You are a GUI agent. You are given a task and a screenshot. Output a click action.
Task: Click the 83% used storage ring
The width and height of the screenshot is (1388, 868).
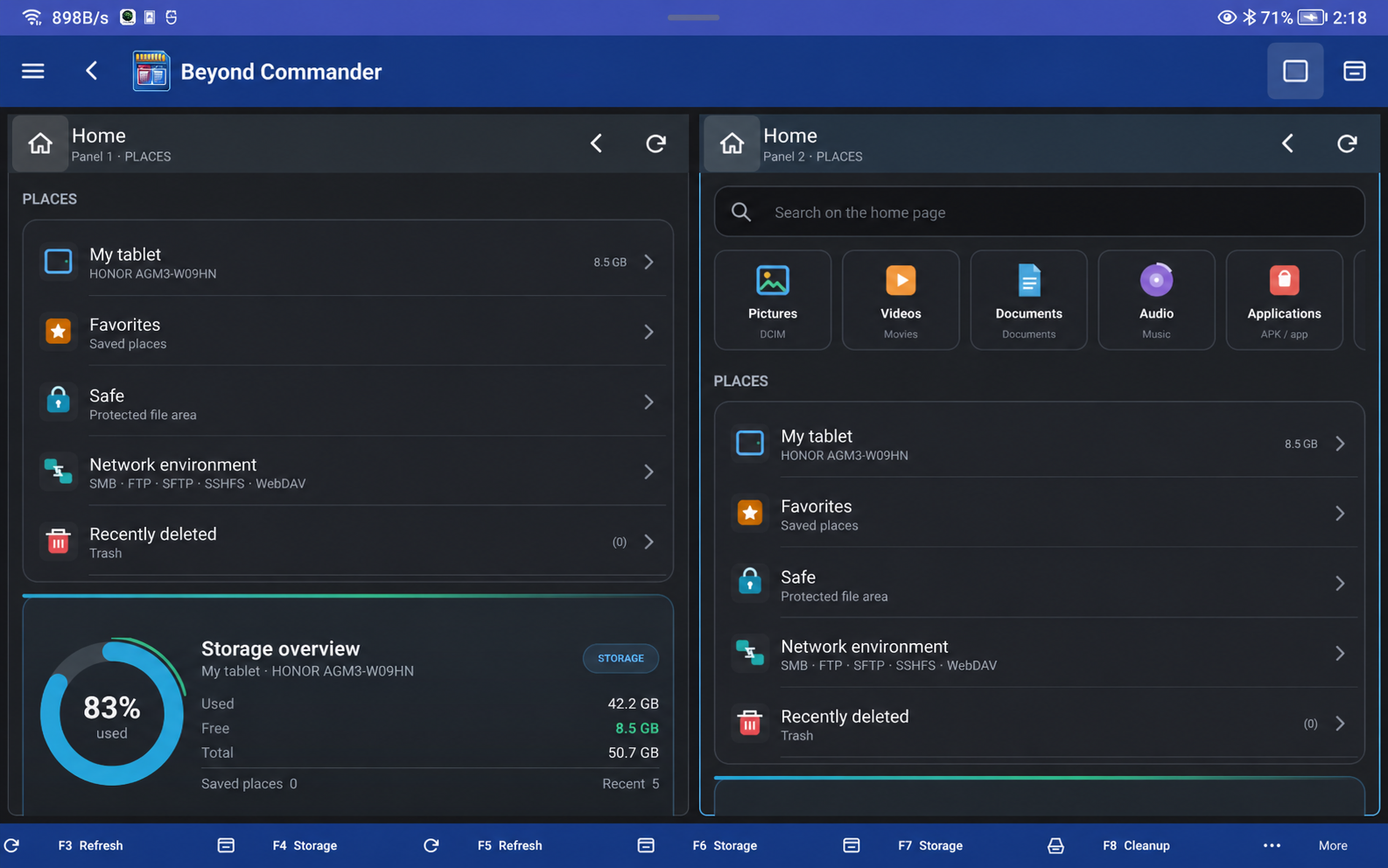[x=112, y=714]
